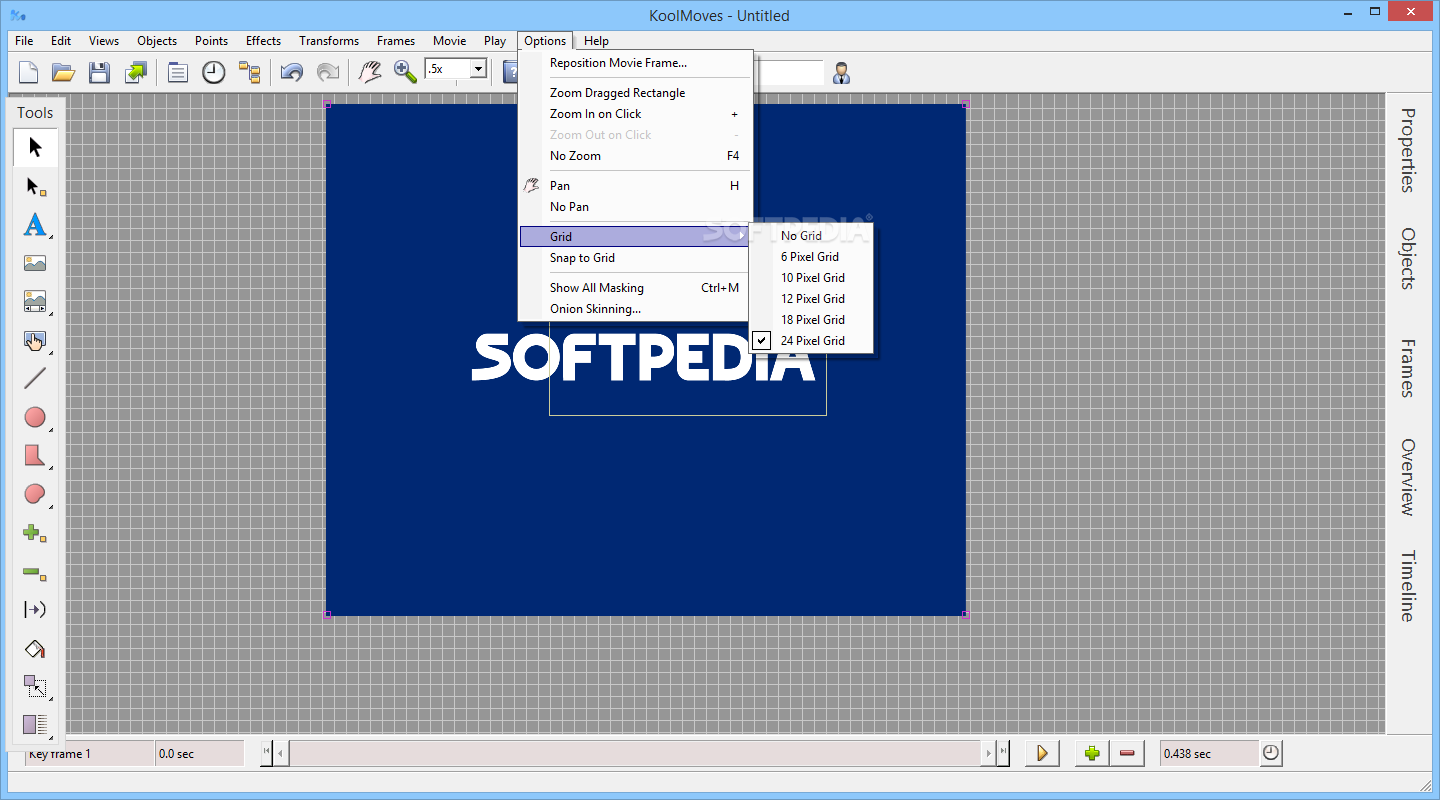Viewport: 1440px width, 800px height.
Task: Select the slideshow image strip tool
Action: click(x=35, y=302)
